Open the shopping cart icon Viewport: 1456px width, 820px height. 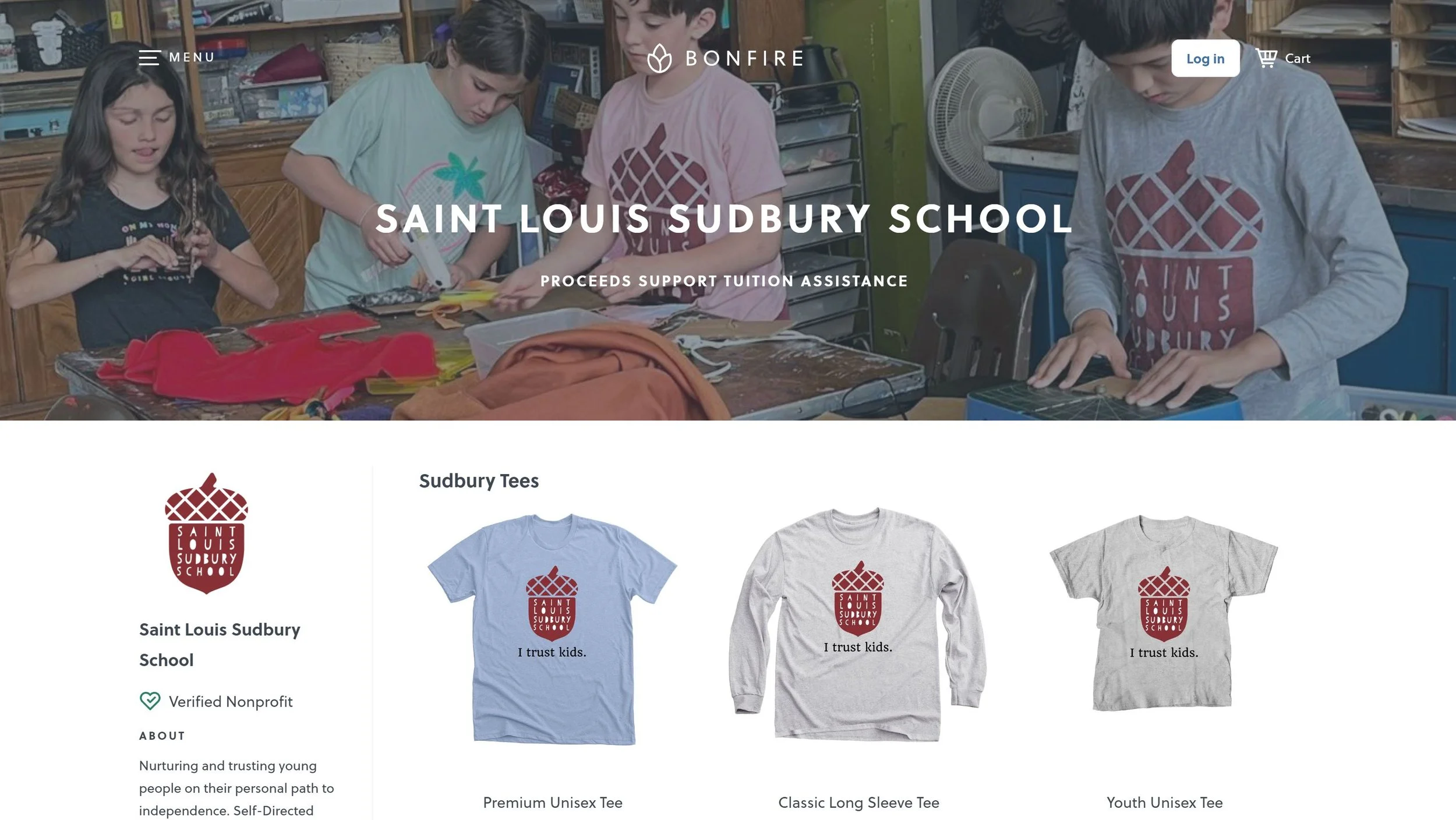[x=1266, y=58]
